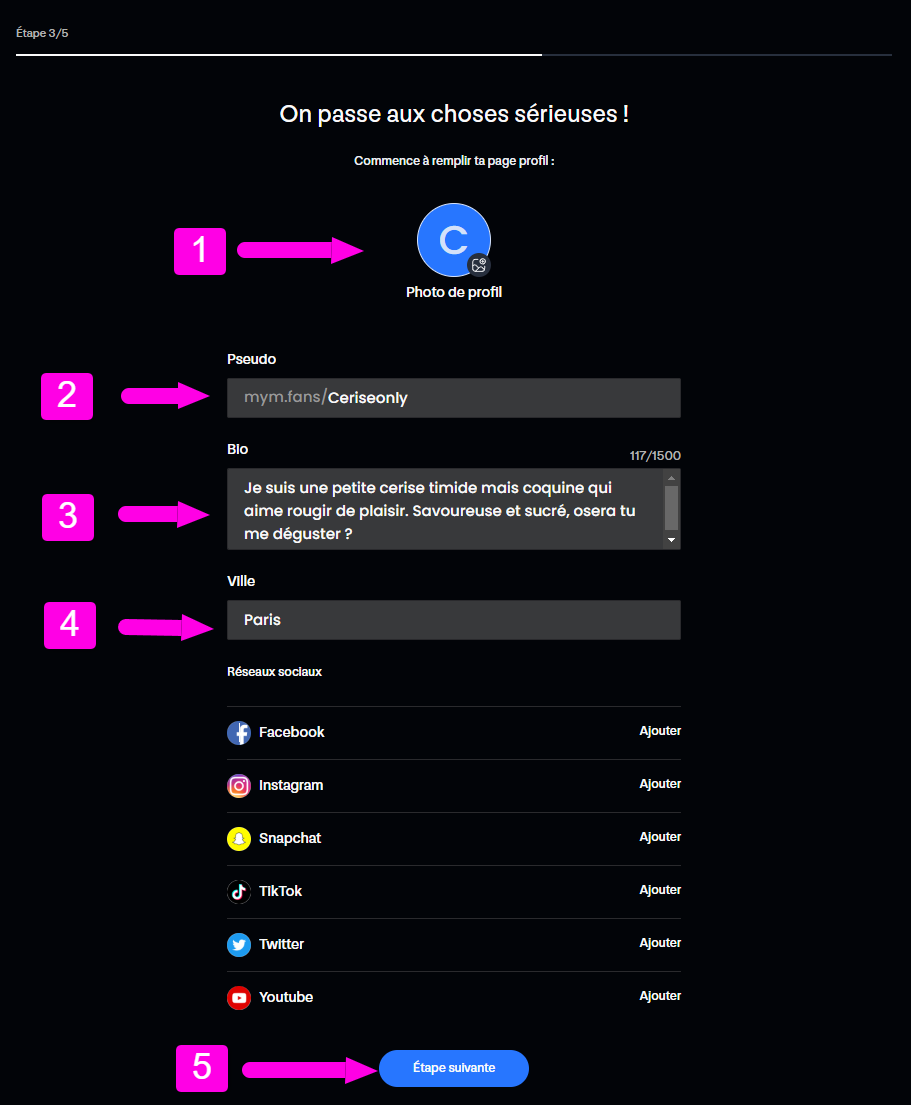Image resolution: width=911 pixels, height=1105 pixels.
Task: Add a Facebook account via Ajouter
Action: [x=660, y=731]
